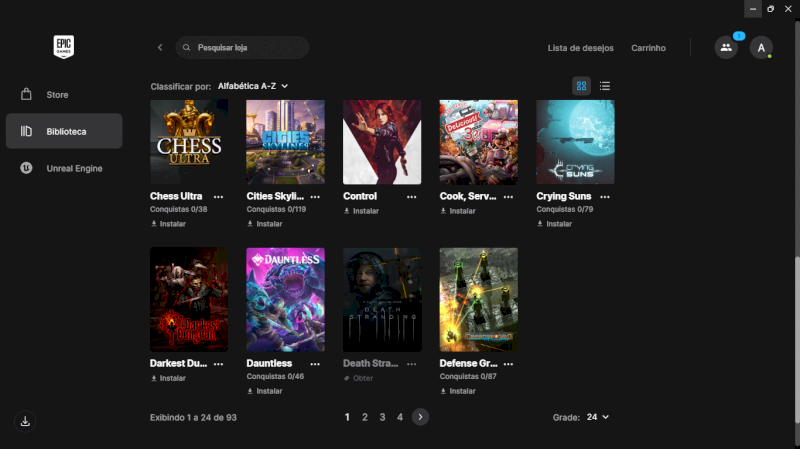The width and height of the screenshot is (800, 449).
Task: Go to page 2
Action: (x=365, y=417)
